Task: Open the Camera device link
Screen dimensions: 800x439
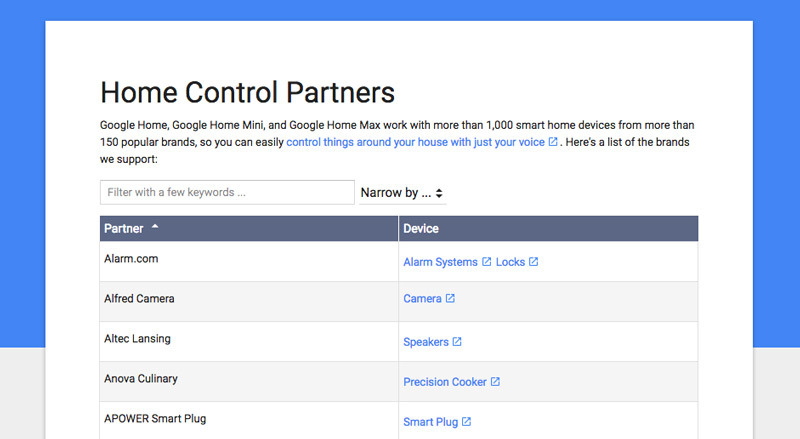Action: [x=422, y=298]
